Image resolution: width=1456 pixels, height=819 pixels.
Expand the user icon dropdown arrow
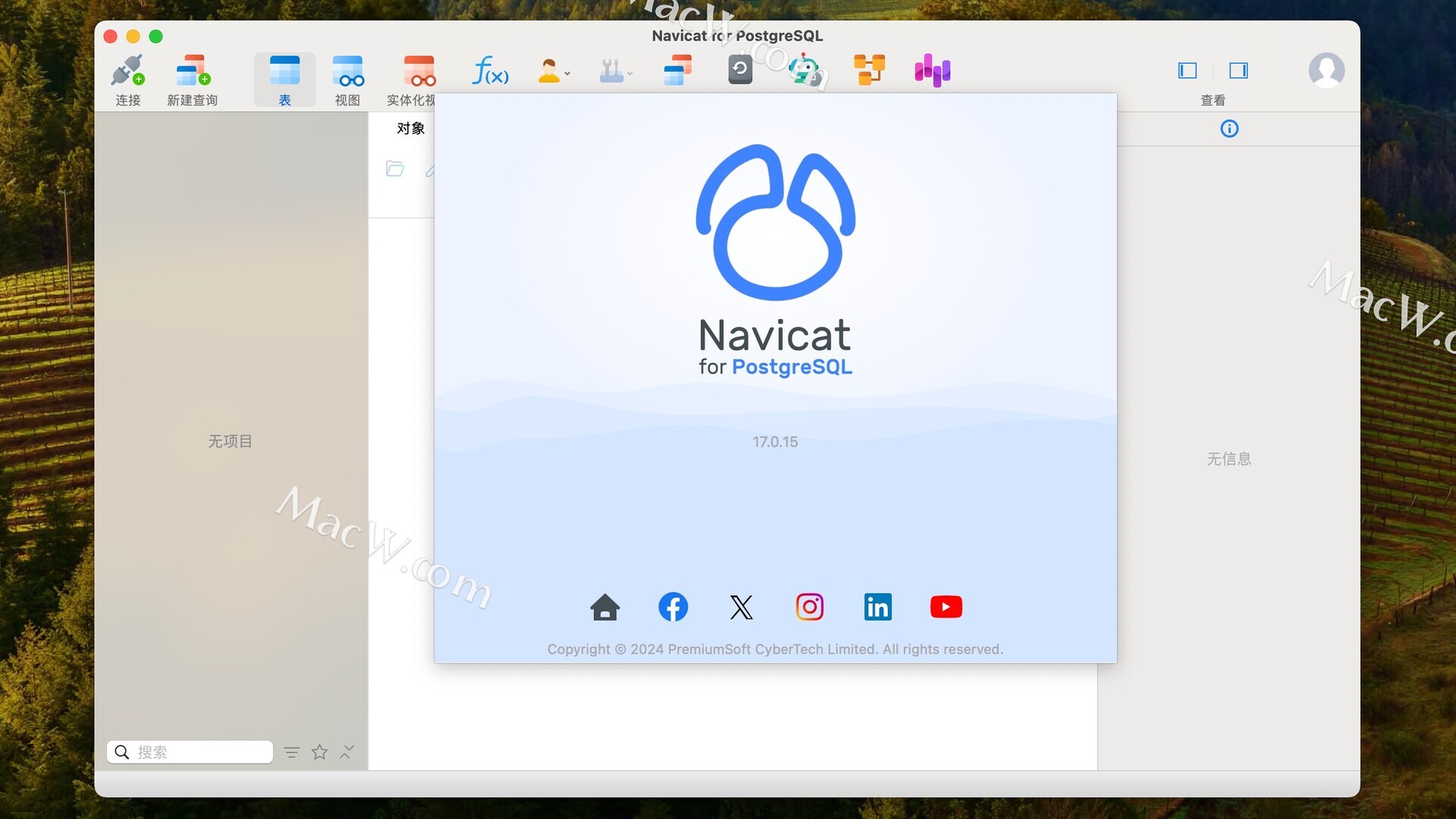[567, 74]
